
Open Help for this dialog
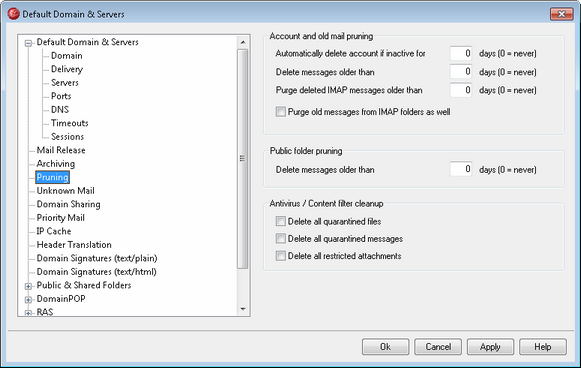tap(543, 347)
